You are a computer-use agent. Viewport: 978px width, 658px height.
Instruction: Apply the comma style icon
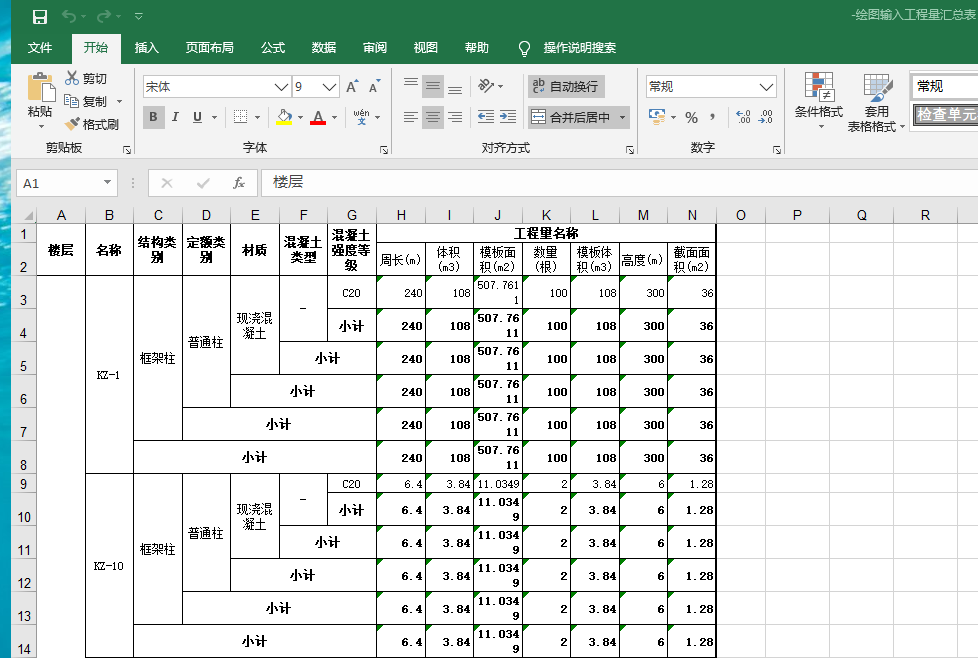pos(712,117)
